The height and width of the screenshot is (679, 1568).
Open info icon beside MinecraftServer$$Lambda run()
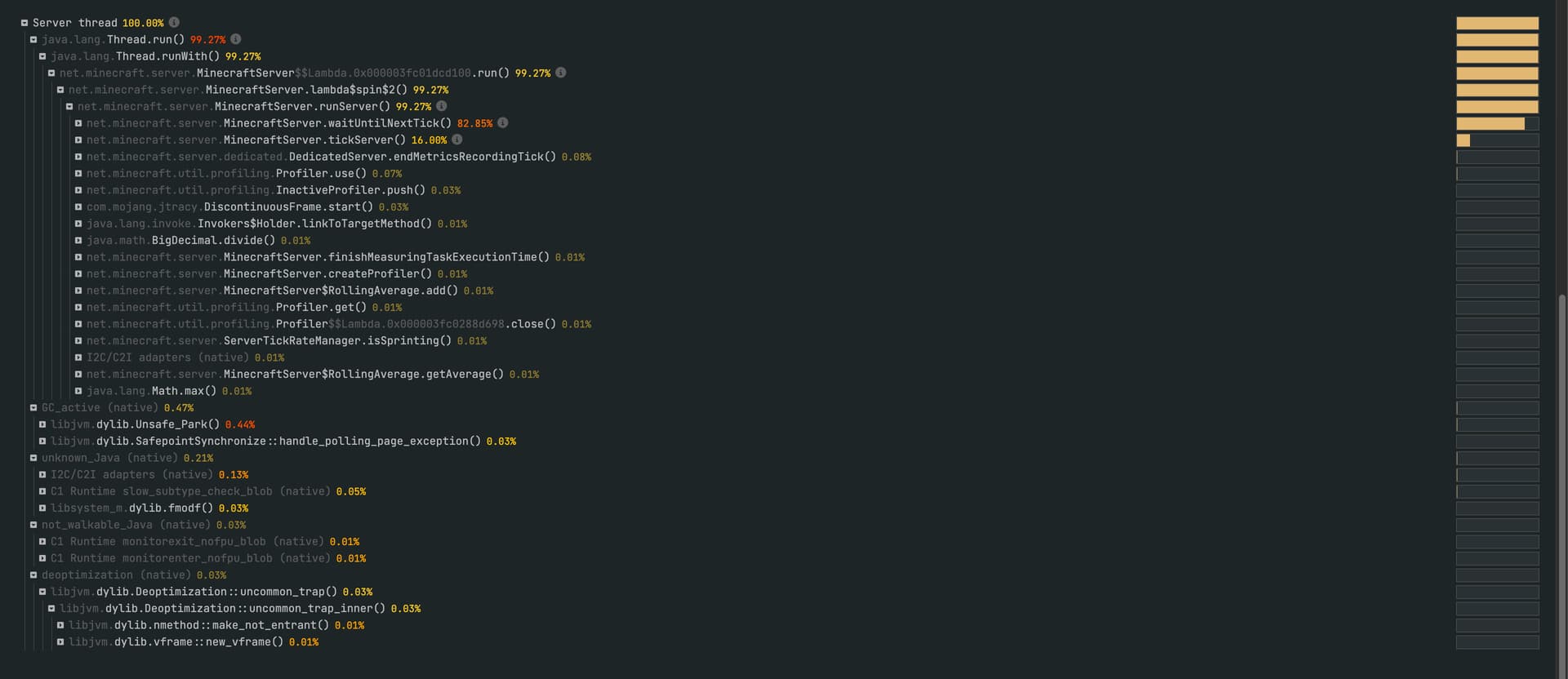pos(561,73)
